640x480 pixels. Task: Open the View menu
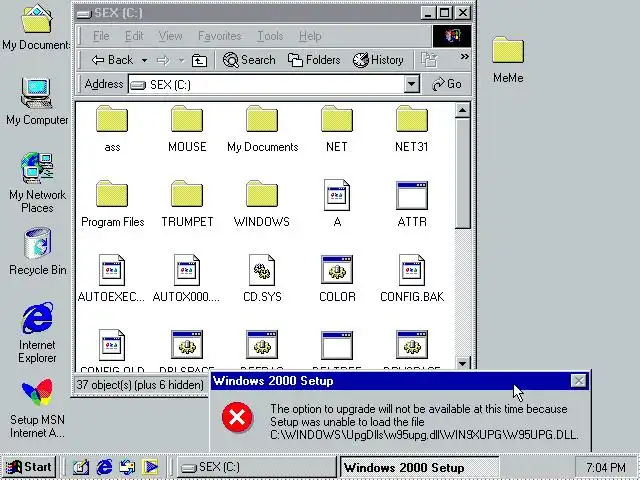click(x=170, y=36)
